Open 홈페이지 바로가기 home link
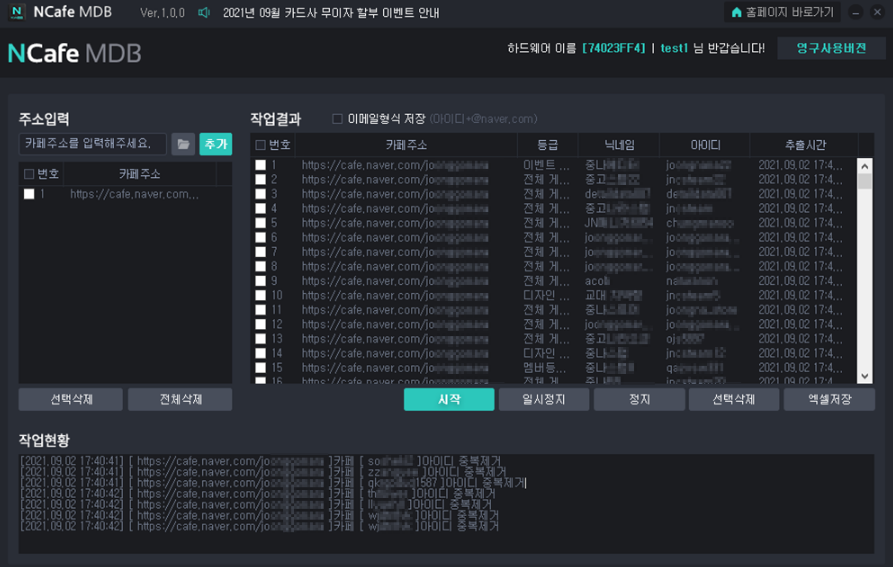 click(x=783, y=12)
